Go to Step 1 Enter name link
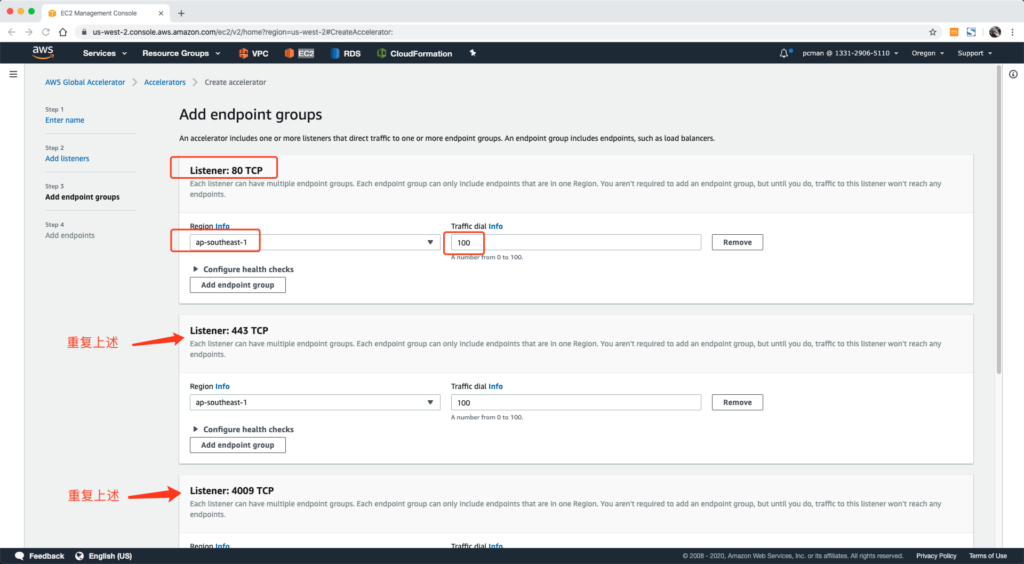 click(64, 120)
